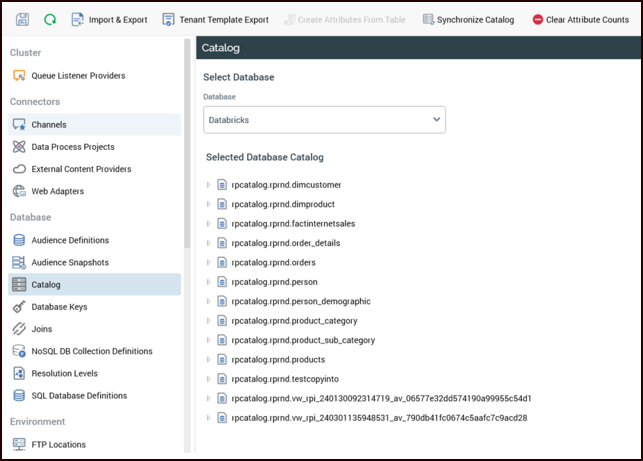Screen dimensions: 643x461
Task: Open Joins configuration
Action: pos(41,329)
